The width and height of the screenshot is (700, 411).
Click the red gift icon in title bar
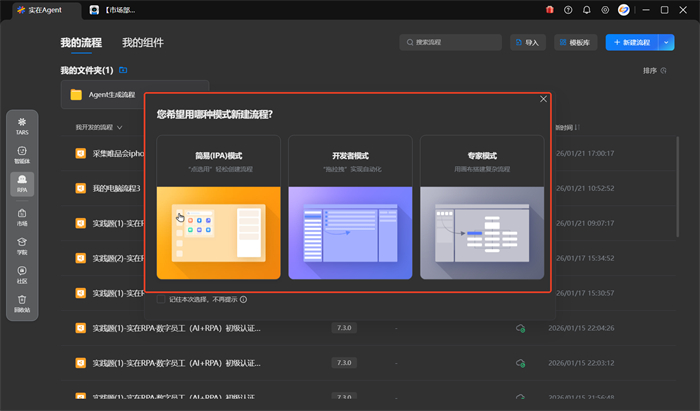[x=550, y=10]
